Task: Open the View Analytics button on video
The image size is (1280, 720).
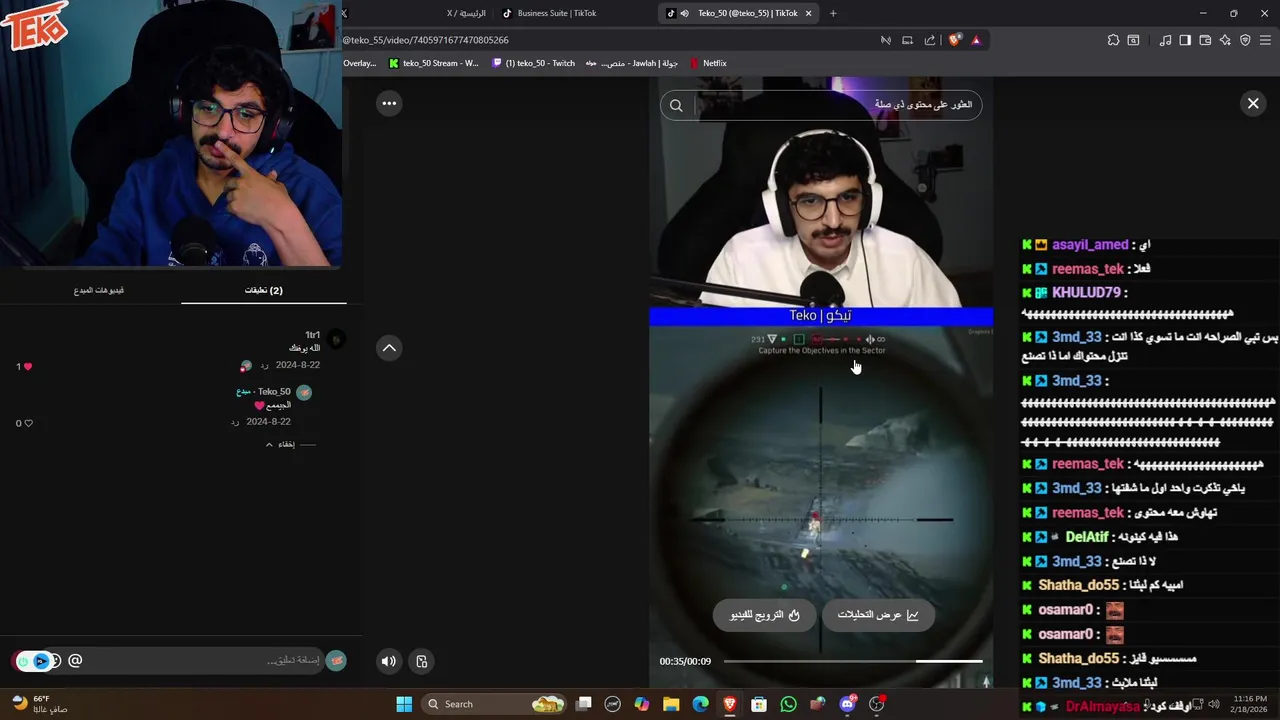Action: (877, 615)
